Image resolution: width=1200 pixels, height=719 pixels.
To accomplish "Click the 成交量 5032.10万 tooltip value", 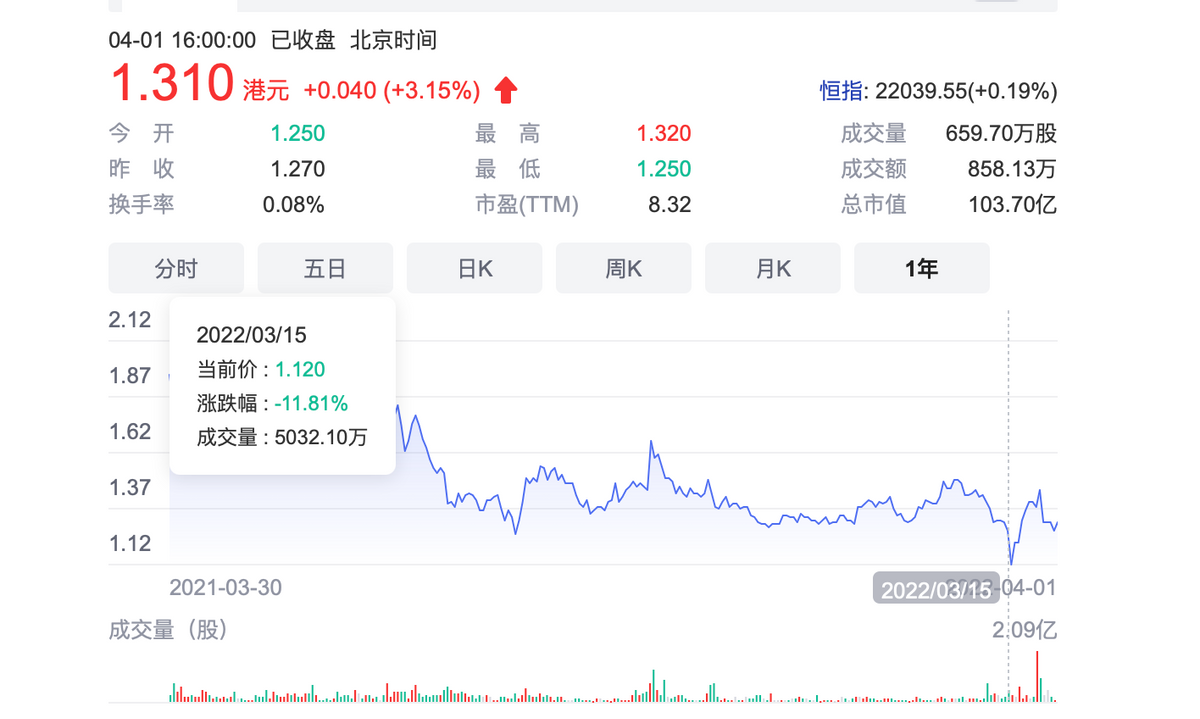I will (320, 437).
